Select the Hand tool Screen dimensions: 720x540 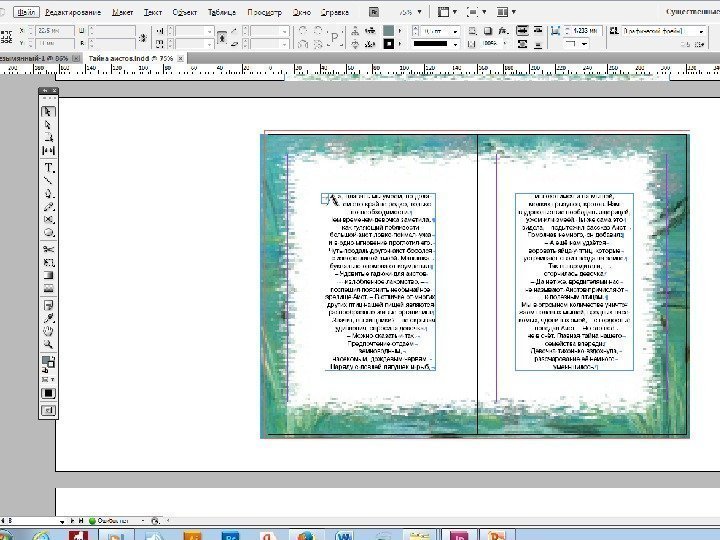click(48, 331)
